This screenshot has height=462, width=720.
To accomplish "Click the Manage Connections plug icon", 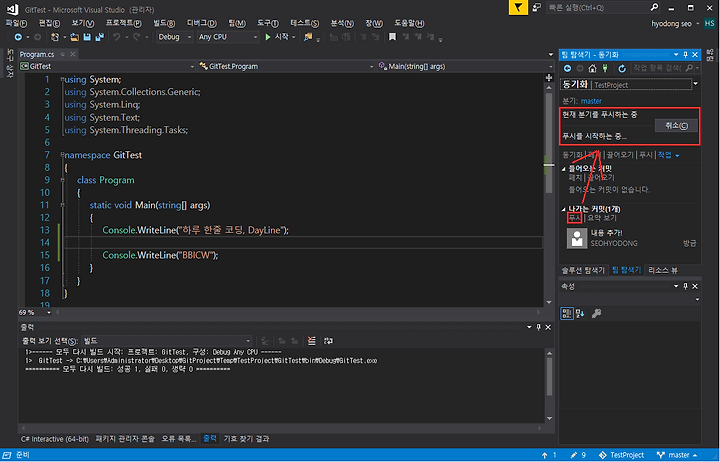I will 605,68.
